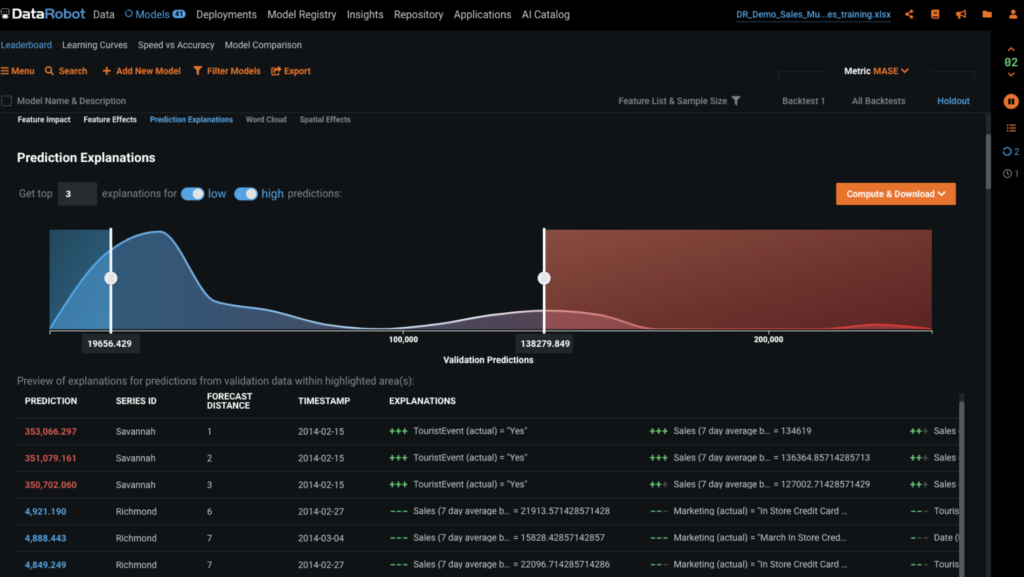Screen dimensions: 1024x577
Task: Open the Repository tab
Action: (x=419, y=14)
